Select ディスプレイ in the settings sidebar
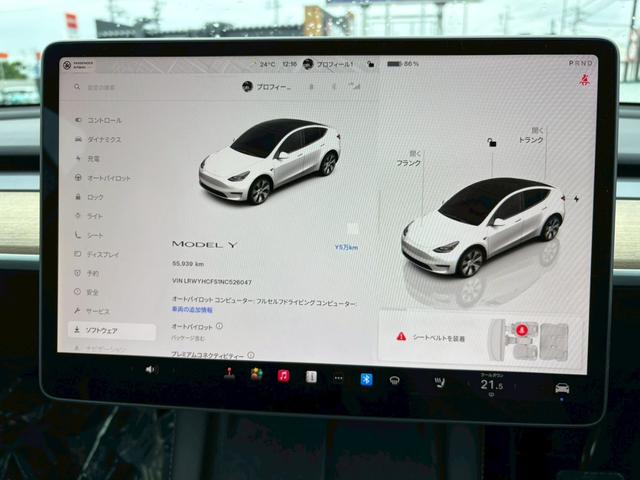640x480 pixels. click(x=103, y=254)
